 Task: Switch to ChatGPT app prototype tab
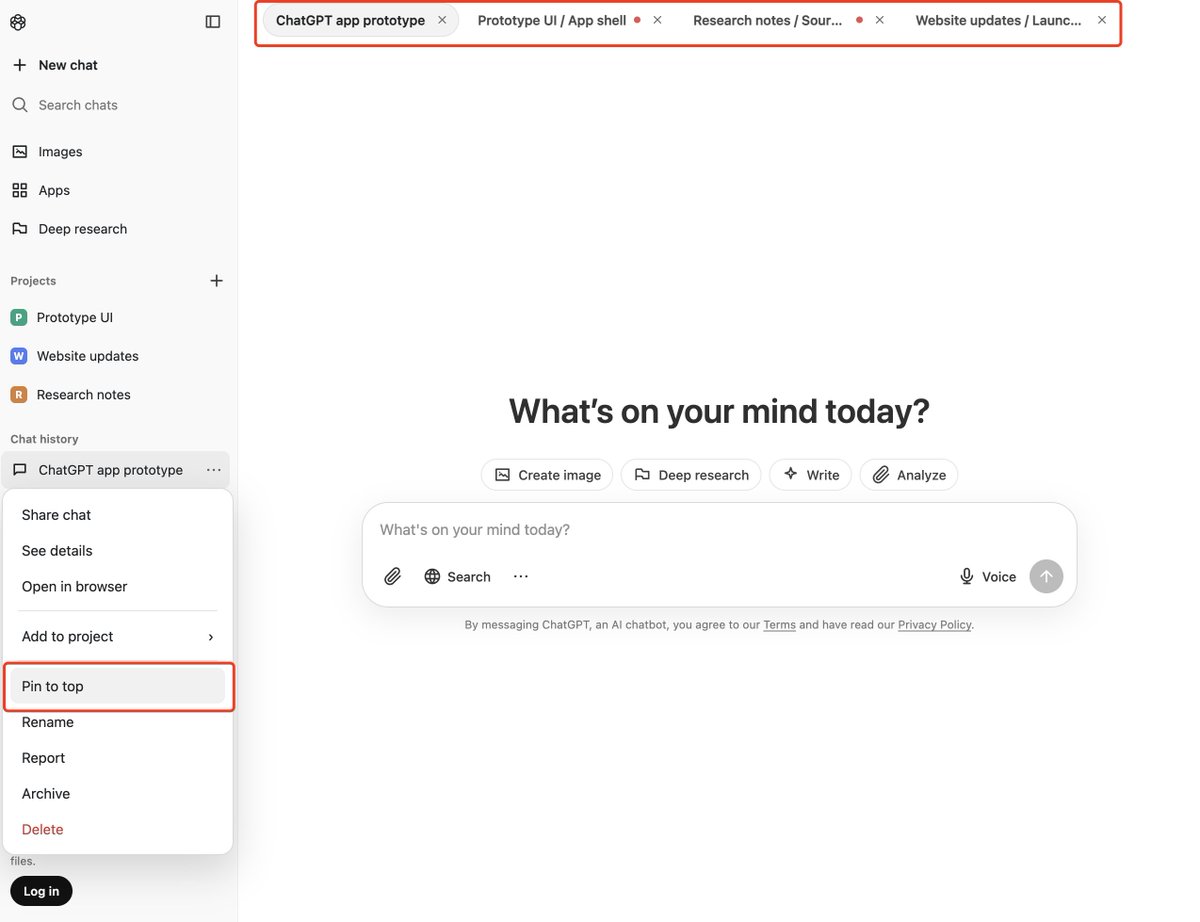pos(350,20)
